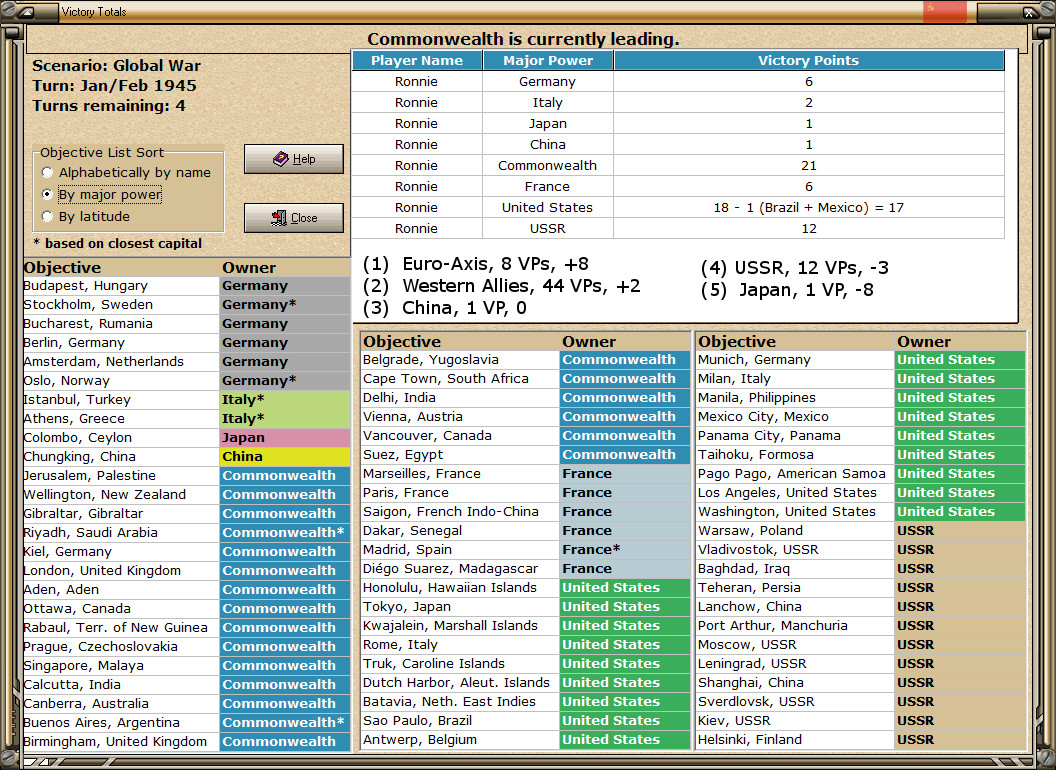
Task: Select Alphabetically by name sort option
Action: [x=126, y=172]
